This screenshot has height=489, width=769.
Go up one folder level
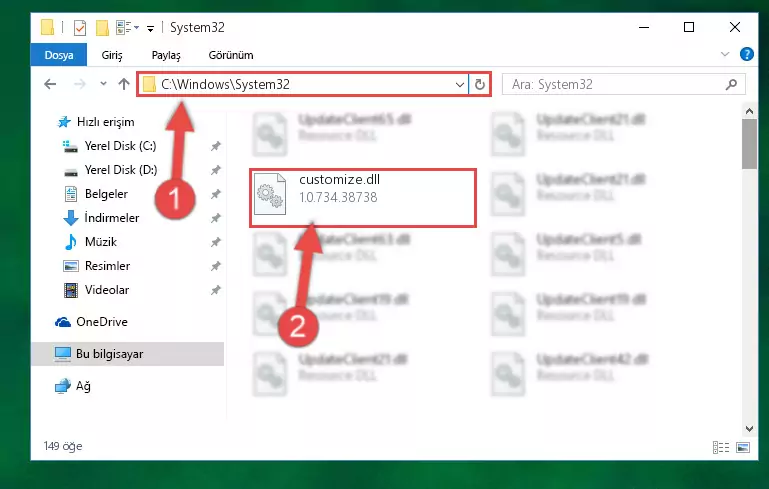(x=124, y=84)
